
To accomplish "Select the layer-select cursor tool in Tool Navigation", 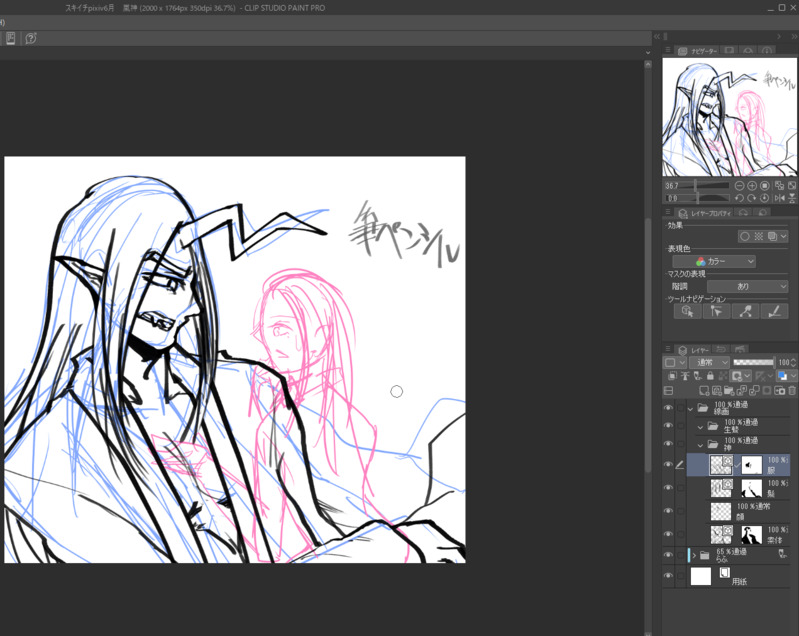I will click(x=716, y=311).
